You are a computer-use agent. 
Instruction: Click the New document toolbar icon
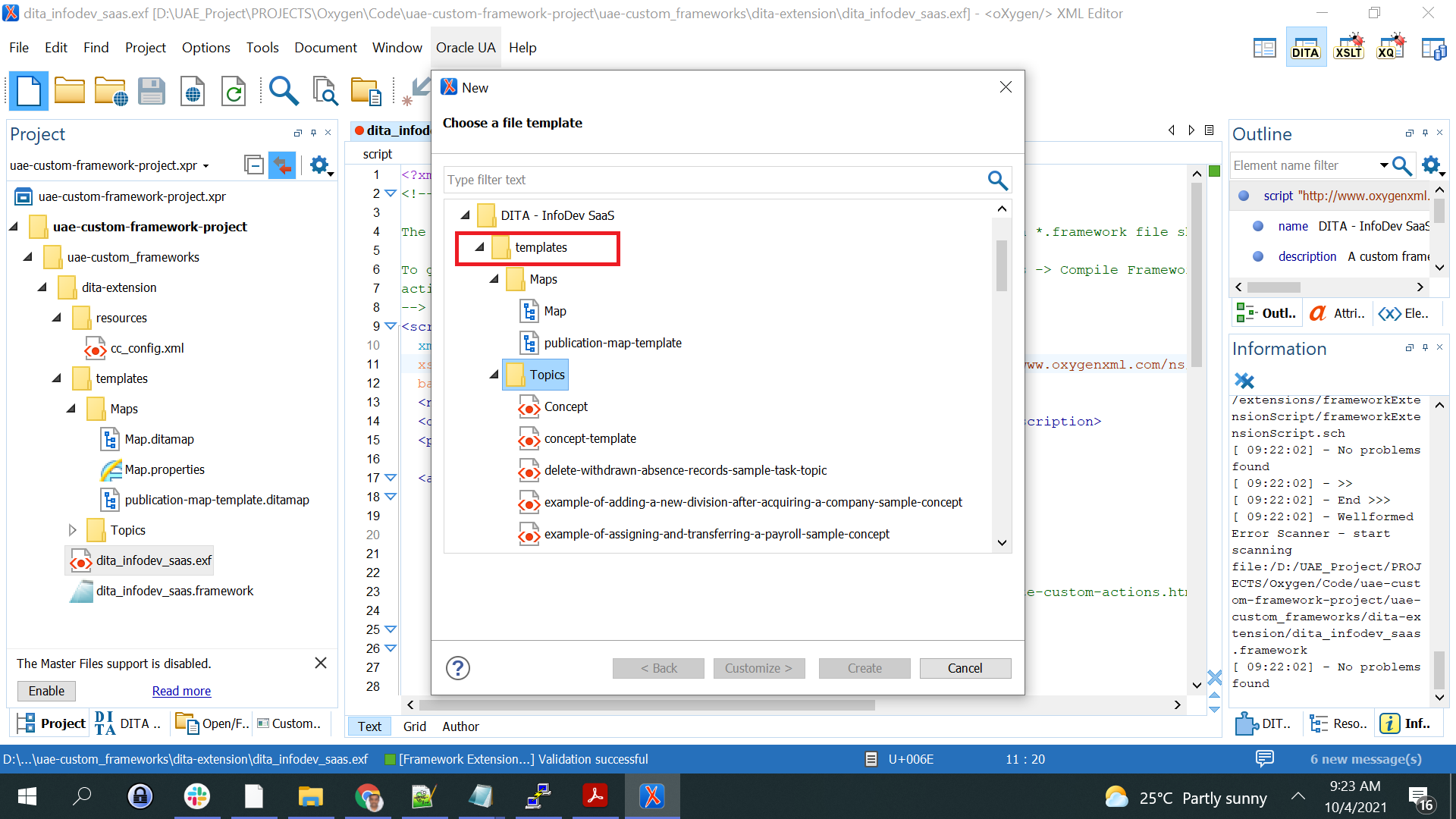tap(29, 91)
